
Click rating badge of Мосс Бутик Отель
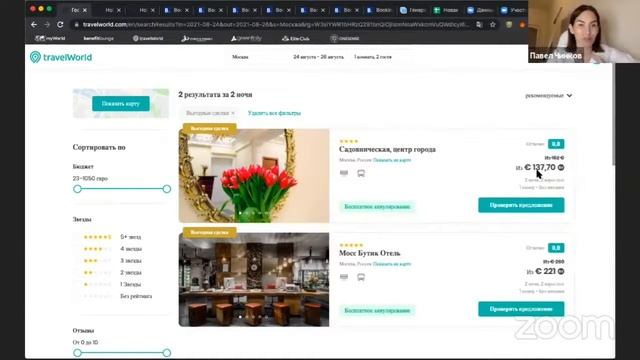tap(556, 248)
